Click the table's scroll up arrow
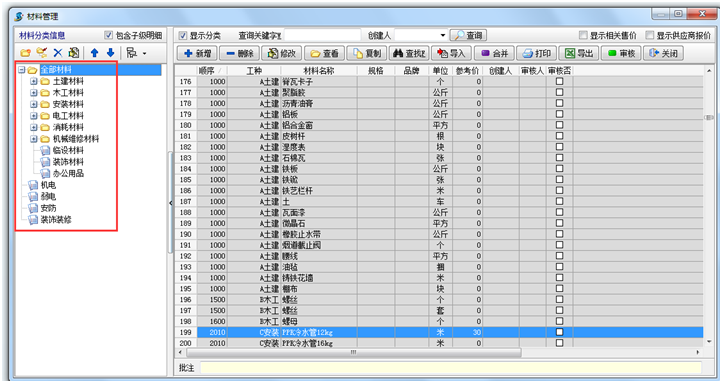This screenshot has width=722, height=383. coord(709,70)
